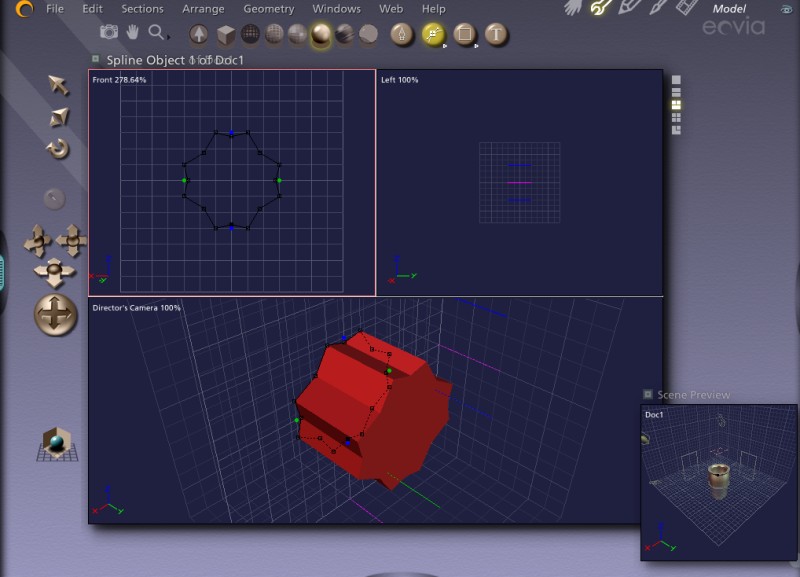Viewport: 800px width, 577px height.
Task: Click the cube display mode icon
Action: (226, 35)
